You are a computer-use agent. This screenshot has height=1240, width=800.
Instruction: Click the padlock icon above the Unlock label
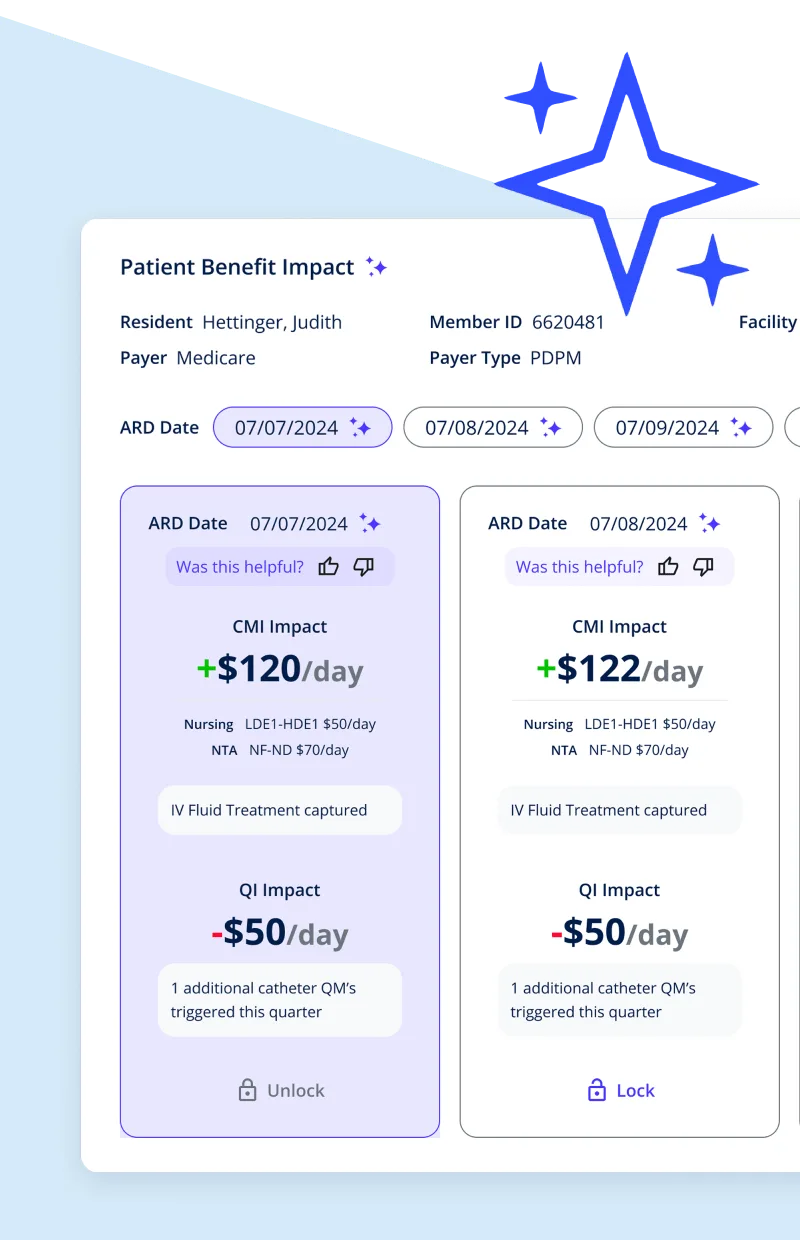pyautogui.click(x=247, y=1091)
